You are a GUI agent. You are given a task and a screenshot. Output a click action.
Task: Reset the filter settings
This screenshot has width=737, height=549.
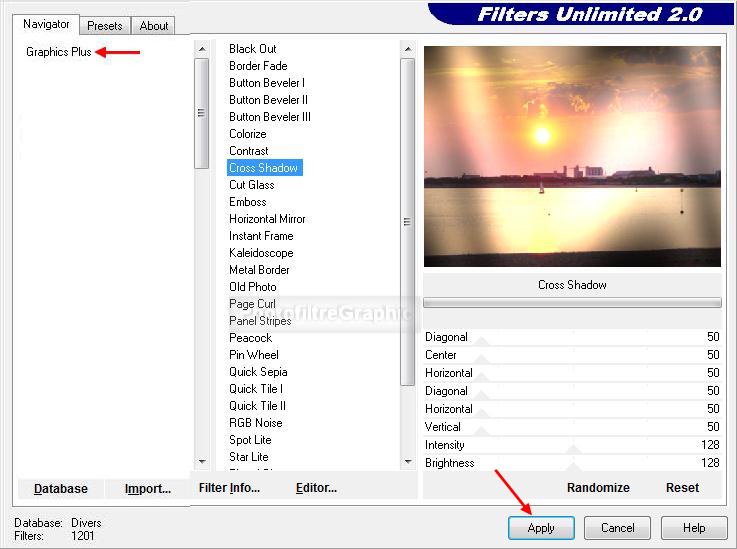[x=682, y=488]
